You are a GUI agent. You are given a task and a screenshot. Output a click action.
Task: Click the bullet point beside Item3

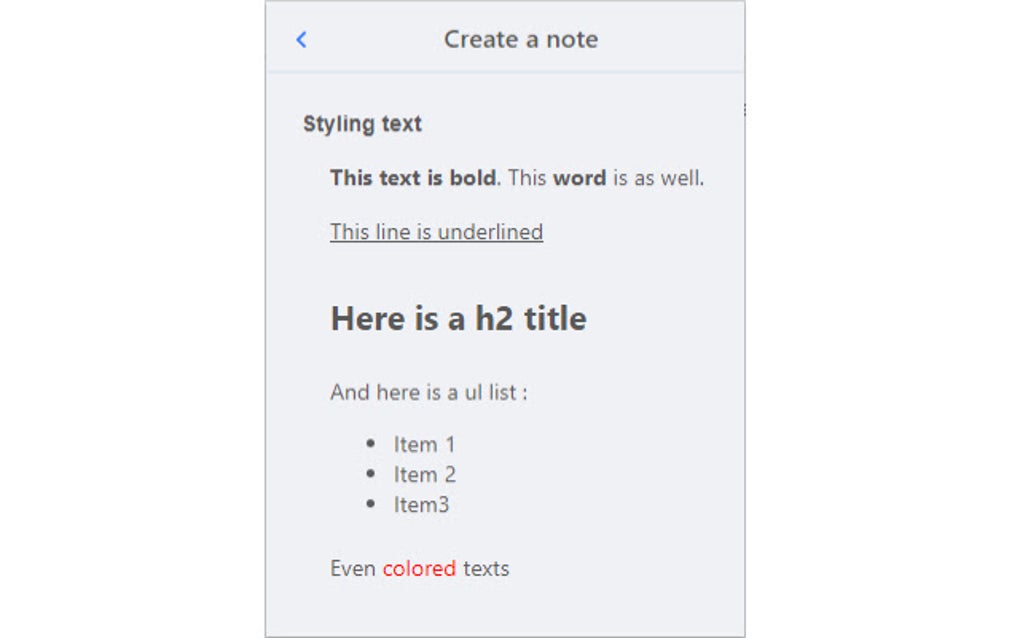[372, 503]
